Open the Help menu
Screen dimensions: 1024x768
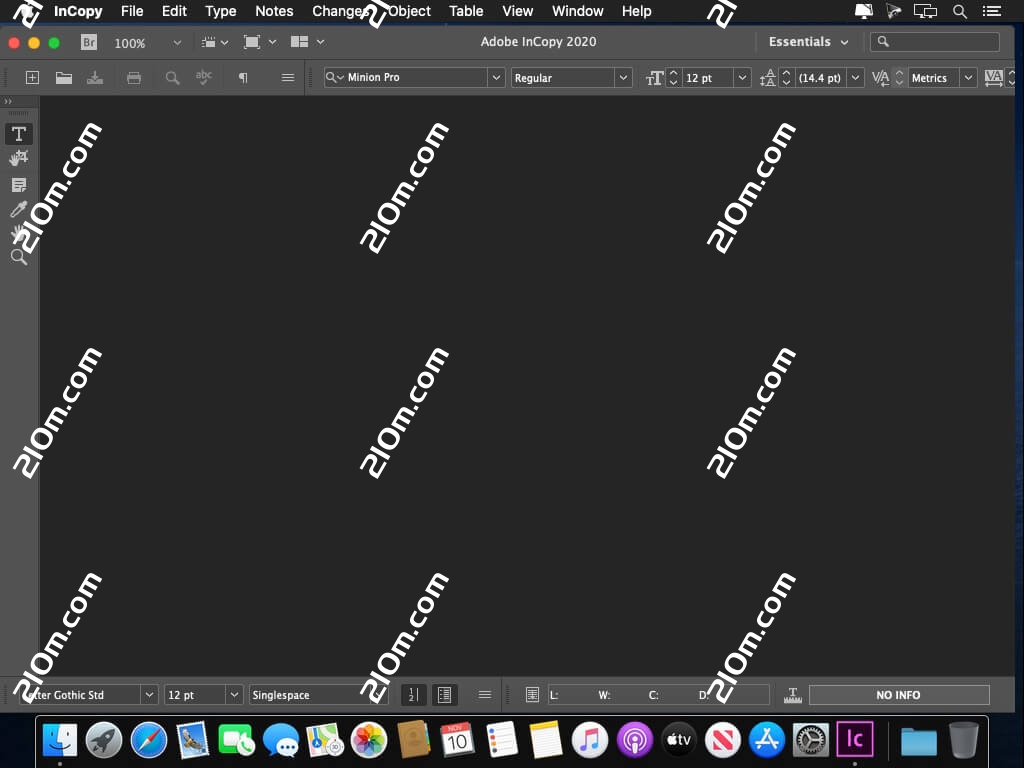637,11
